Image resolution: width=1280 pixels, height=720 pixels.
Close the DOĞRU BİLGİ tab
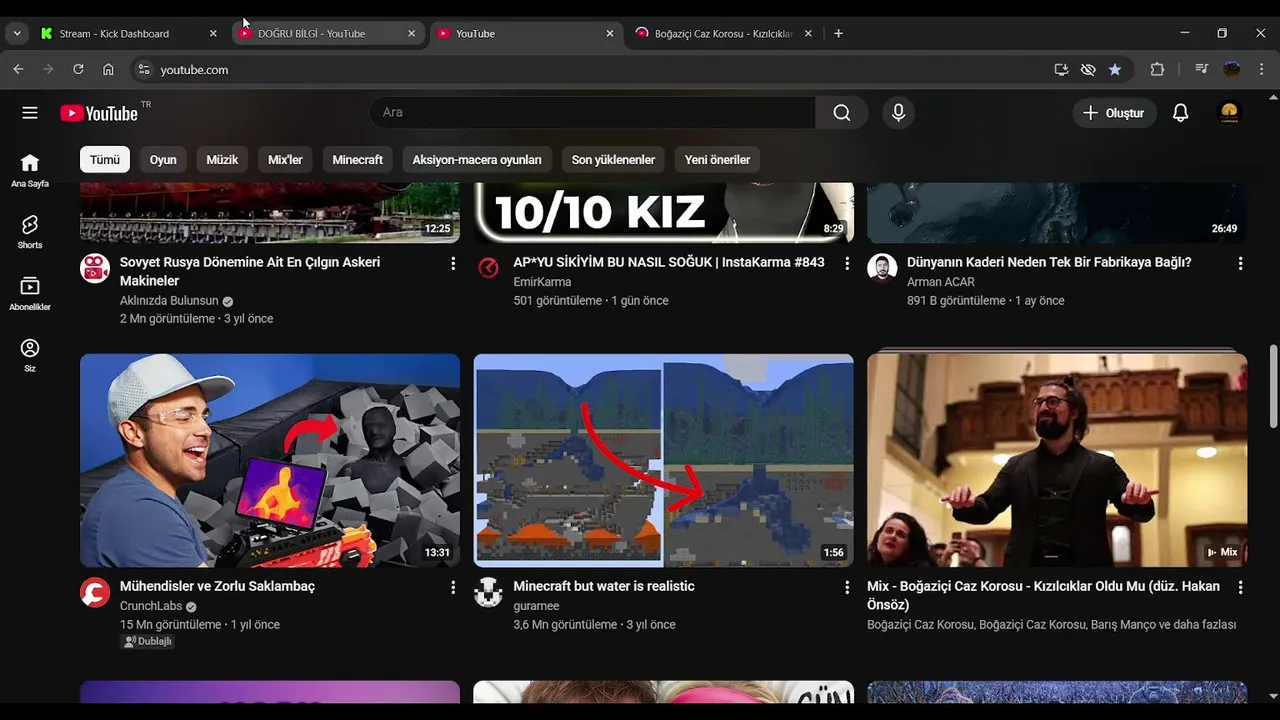point(411,33)
